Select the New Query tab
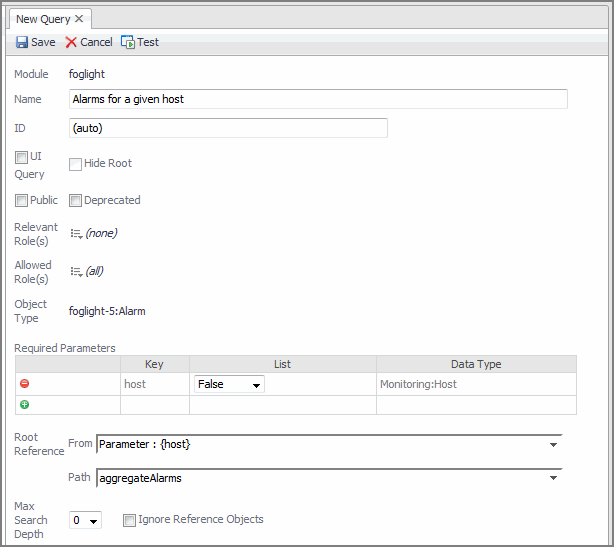This screenshot has width=614, height=547. point(43,19)
